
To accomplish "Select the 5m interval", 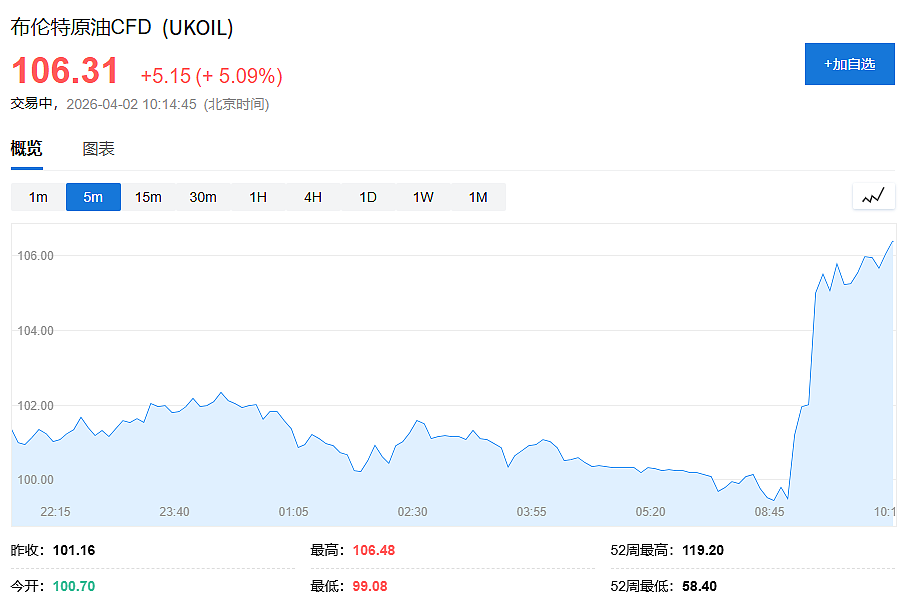I will [93, 197].
